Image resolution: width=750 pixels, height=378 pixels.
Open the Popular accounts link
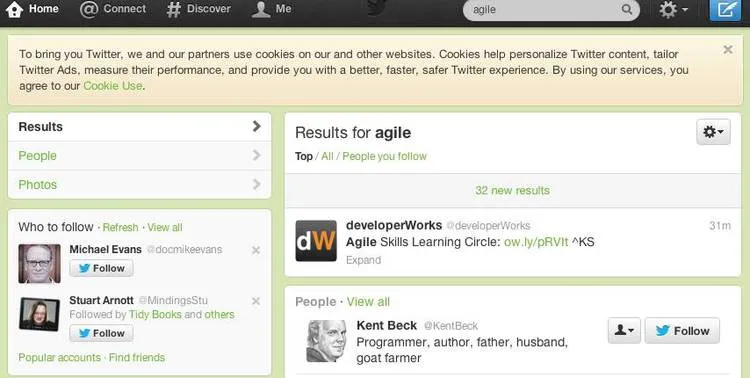60,357
